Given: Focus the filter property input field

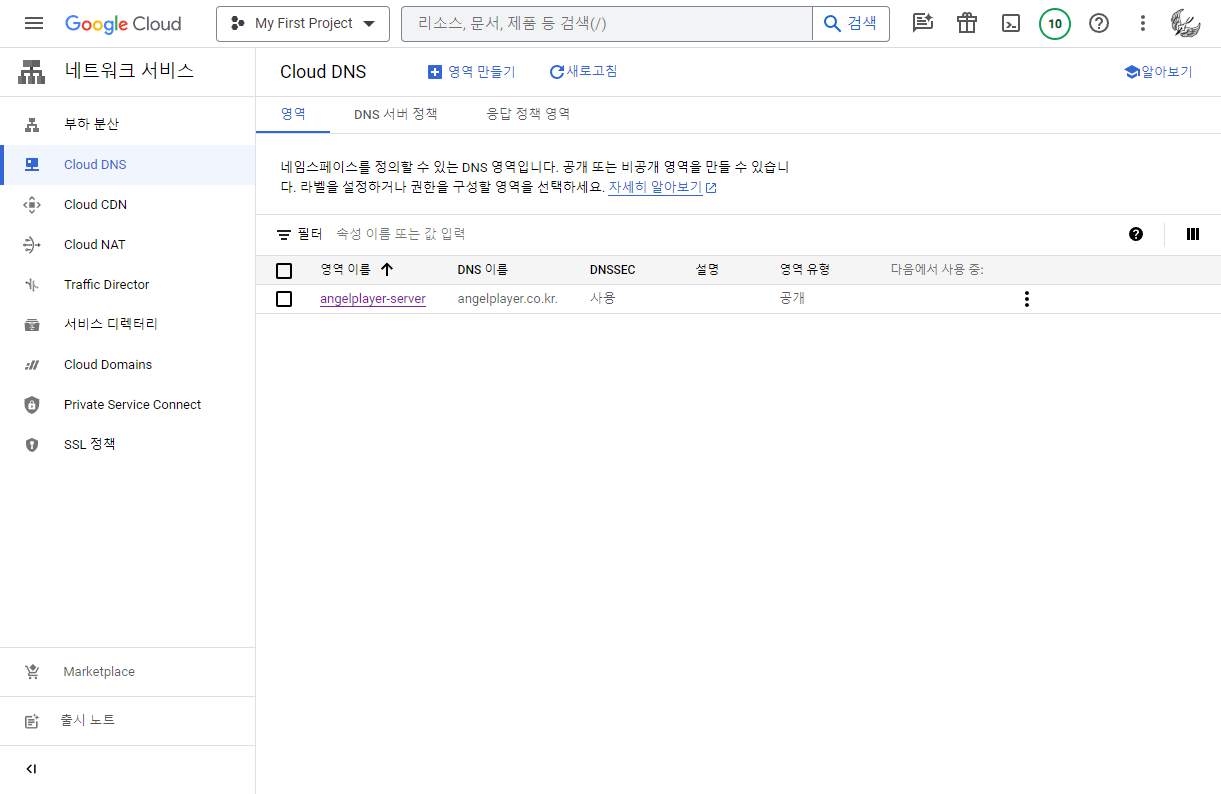Looking at the screenshot, I should coord(720,234).
